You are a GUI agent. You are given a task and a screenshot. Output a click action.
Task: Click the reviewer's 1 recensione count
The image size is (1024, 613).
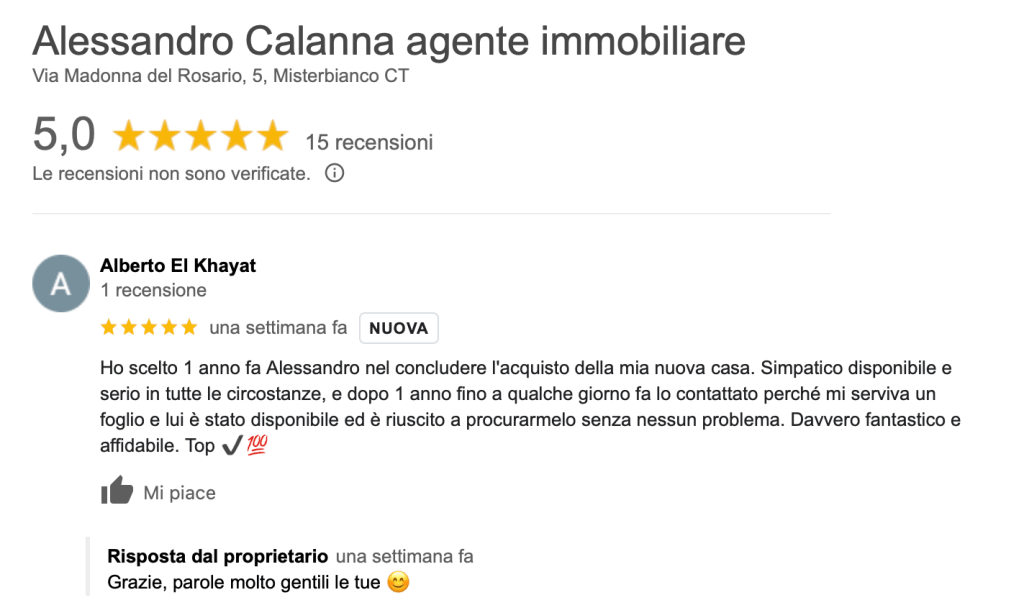153,290
